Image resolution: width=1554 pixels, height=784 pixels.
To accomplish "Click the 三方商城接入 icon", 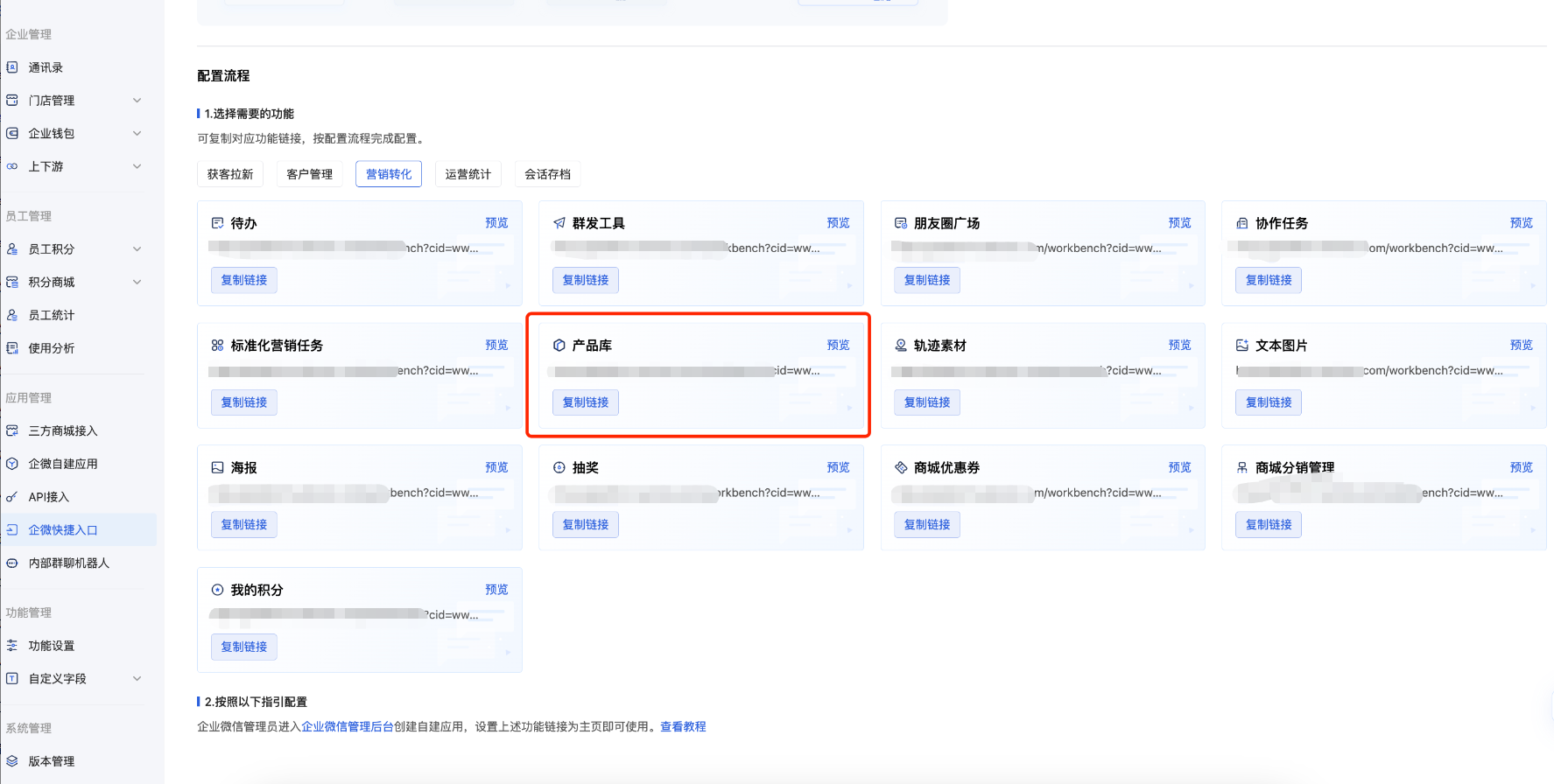I will coord(12,430).
